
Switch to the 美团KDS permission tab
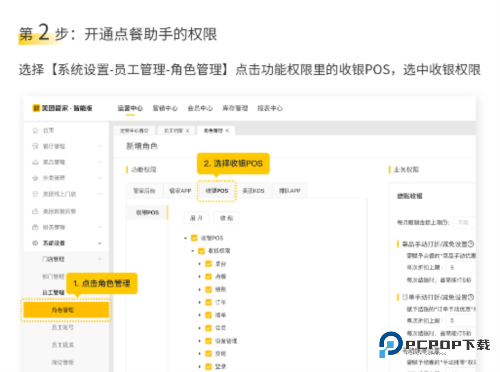pos(253,191)
